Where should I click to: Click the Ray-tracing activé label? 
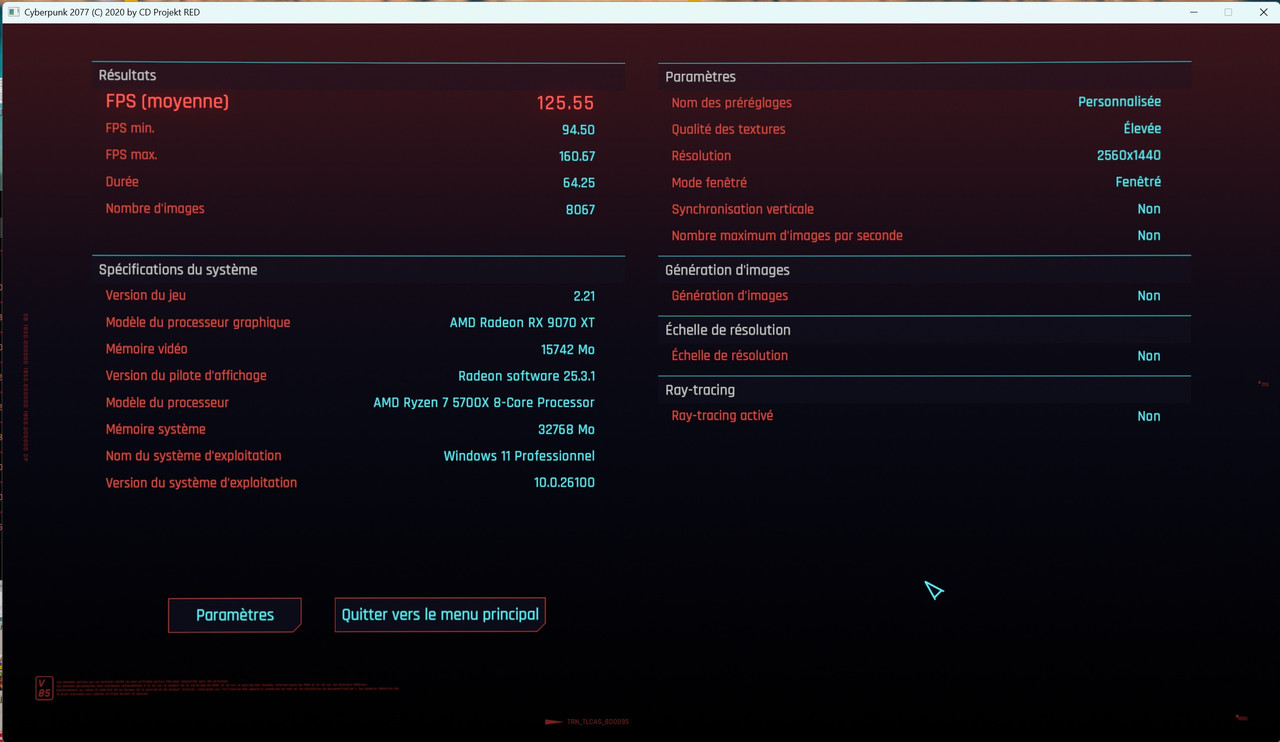tap(722, 416)
